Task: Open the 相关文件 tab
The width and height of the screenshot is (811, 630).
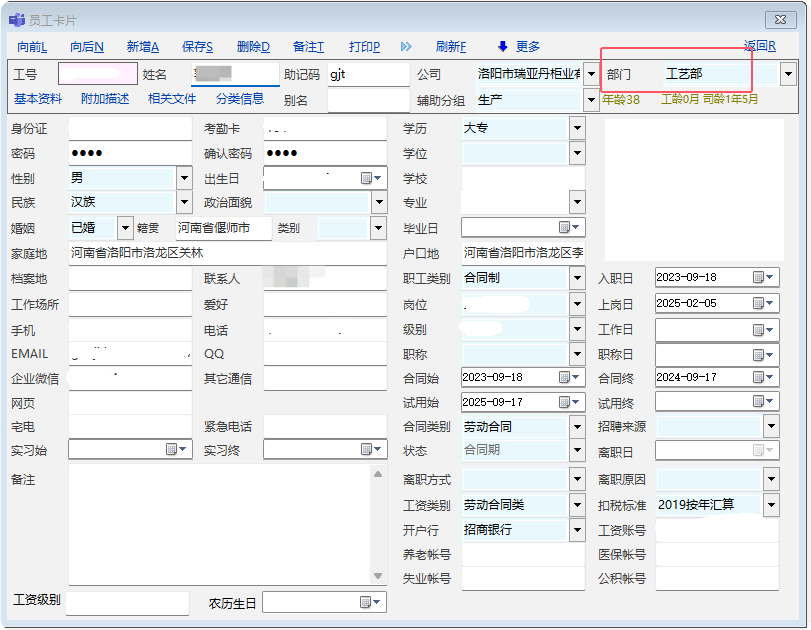Action: click(x=172, y=99)
